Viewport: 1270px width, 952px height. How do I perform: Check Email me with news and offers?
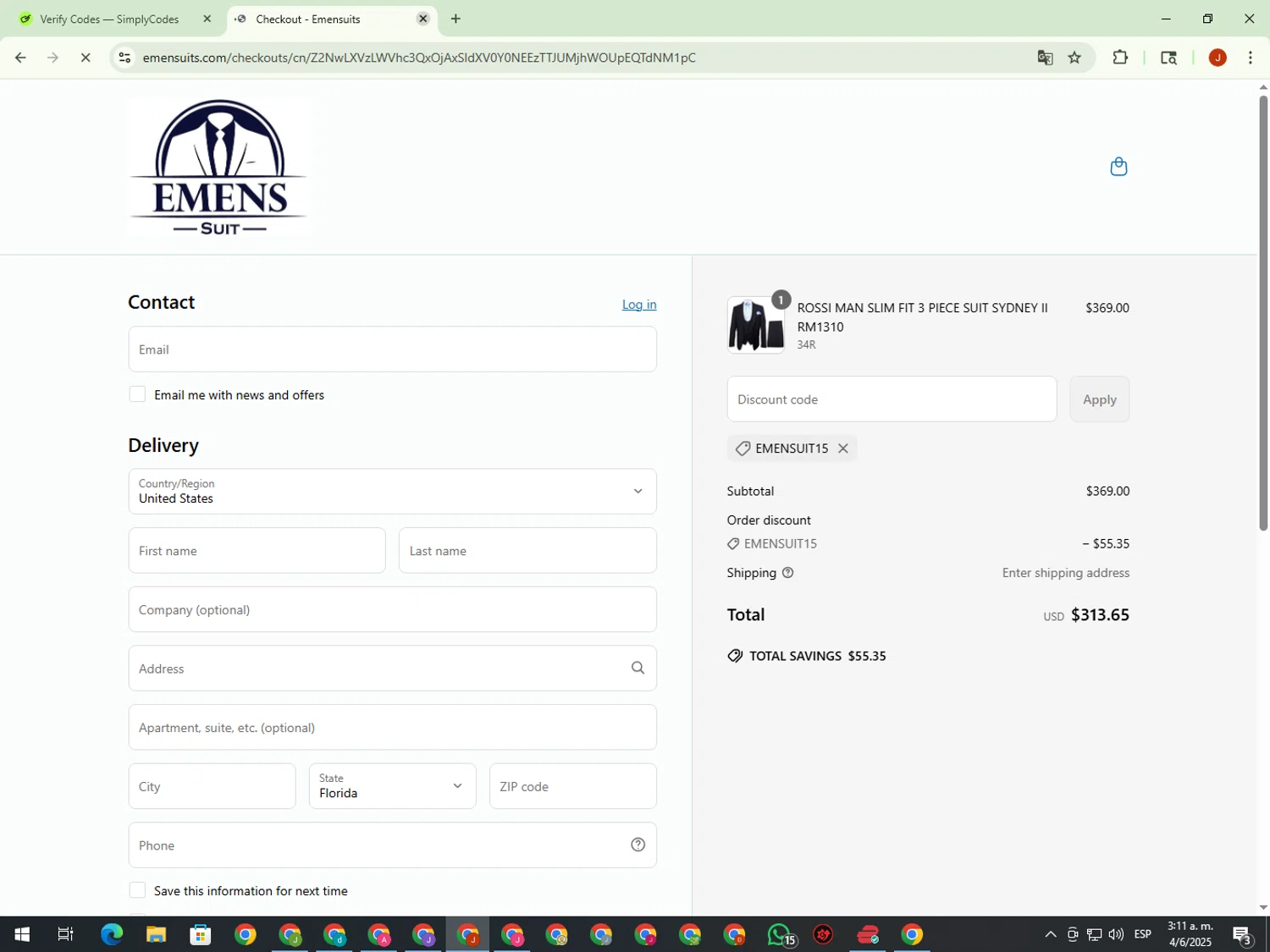point(137,394)
